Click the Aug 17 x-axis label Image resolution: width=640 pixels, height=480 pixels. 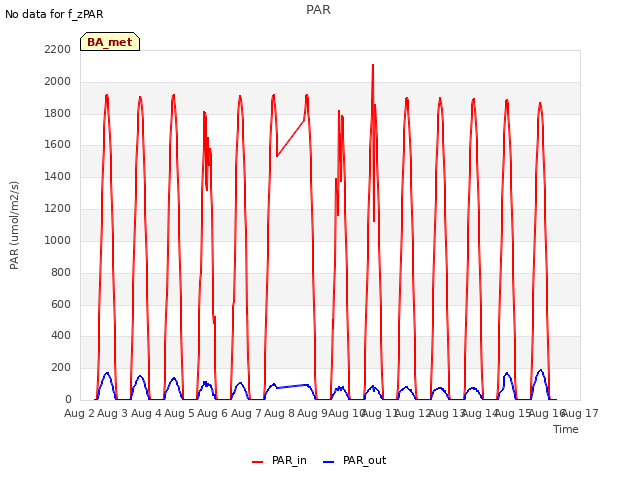[580, 413]
